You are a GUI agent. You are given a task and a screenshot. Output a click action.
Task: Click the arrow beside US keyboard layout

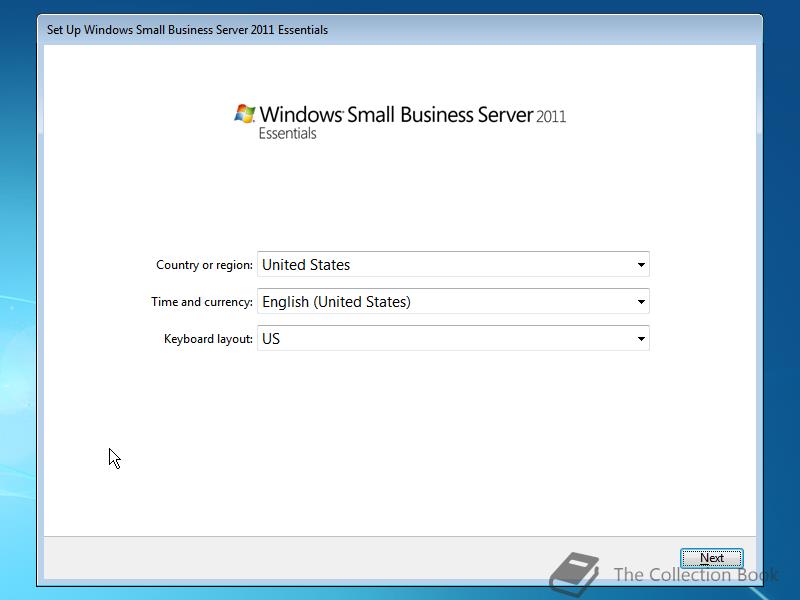(641, 339)
